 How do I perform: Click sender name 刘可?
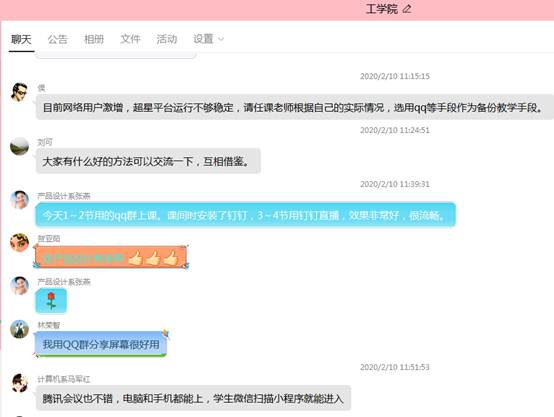tap(45, 142)
